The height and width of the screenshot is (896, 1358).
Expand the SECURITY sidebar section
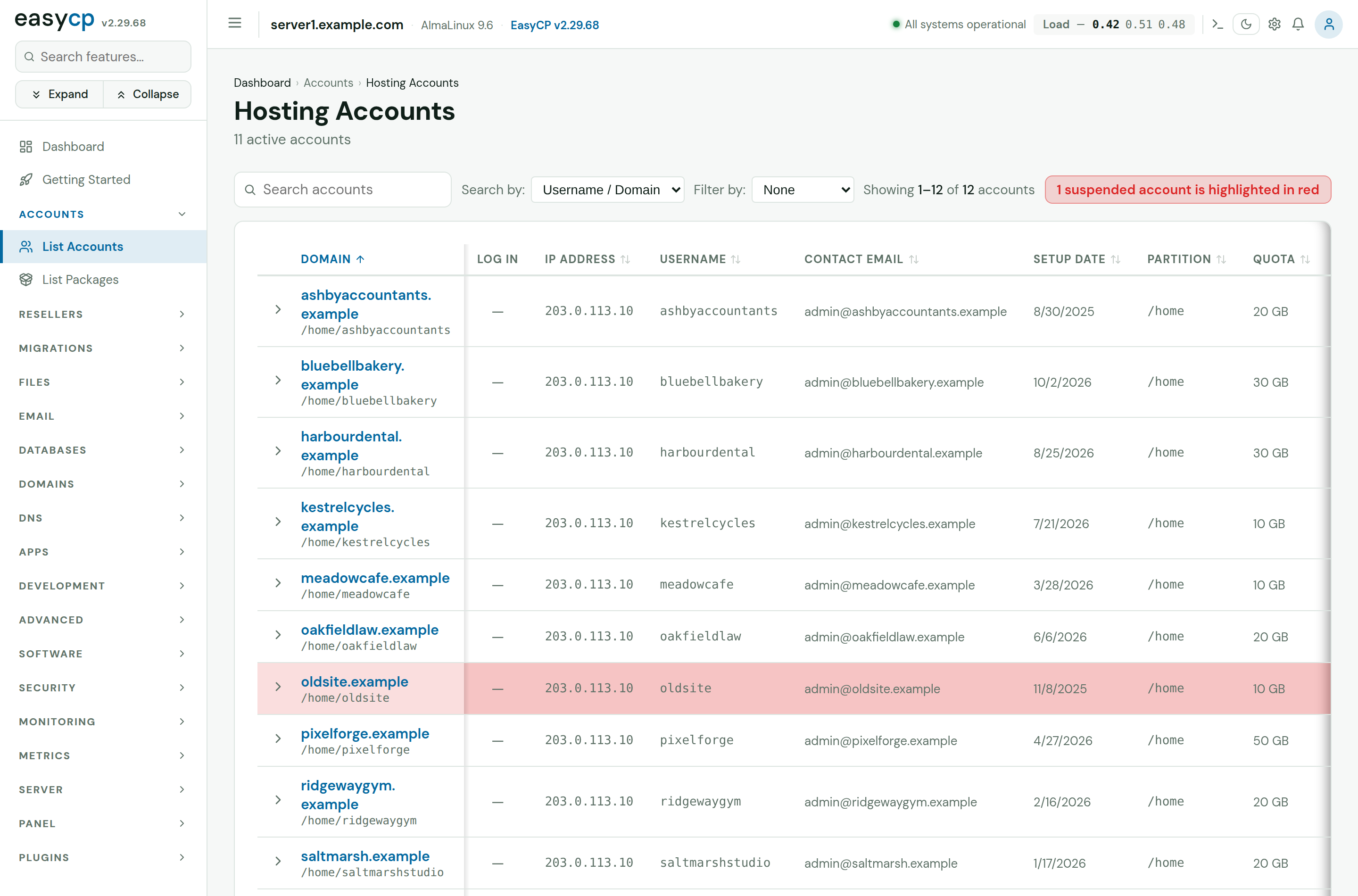103,688
